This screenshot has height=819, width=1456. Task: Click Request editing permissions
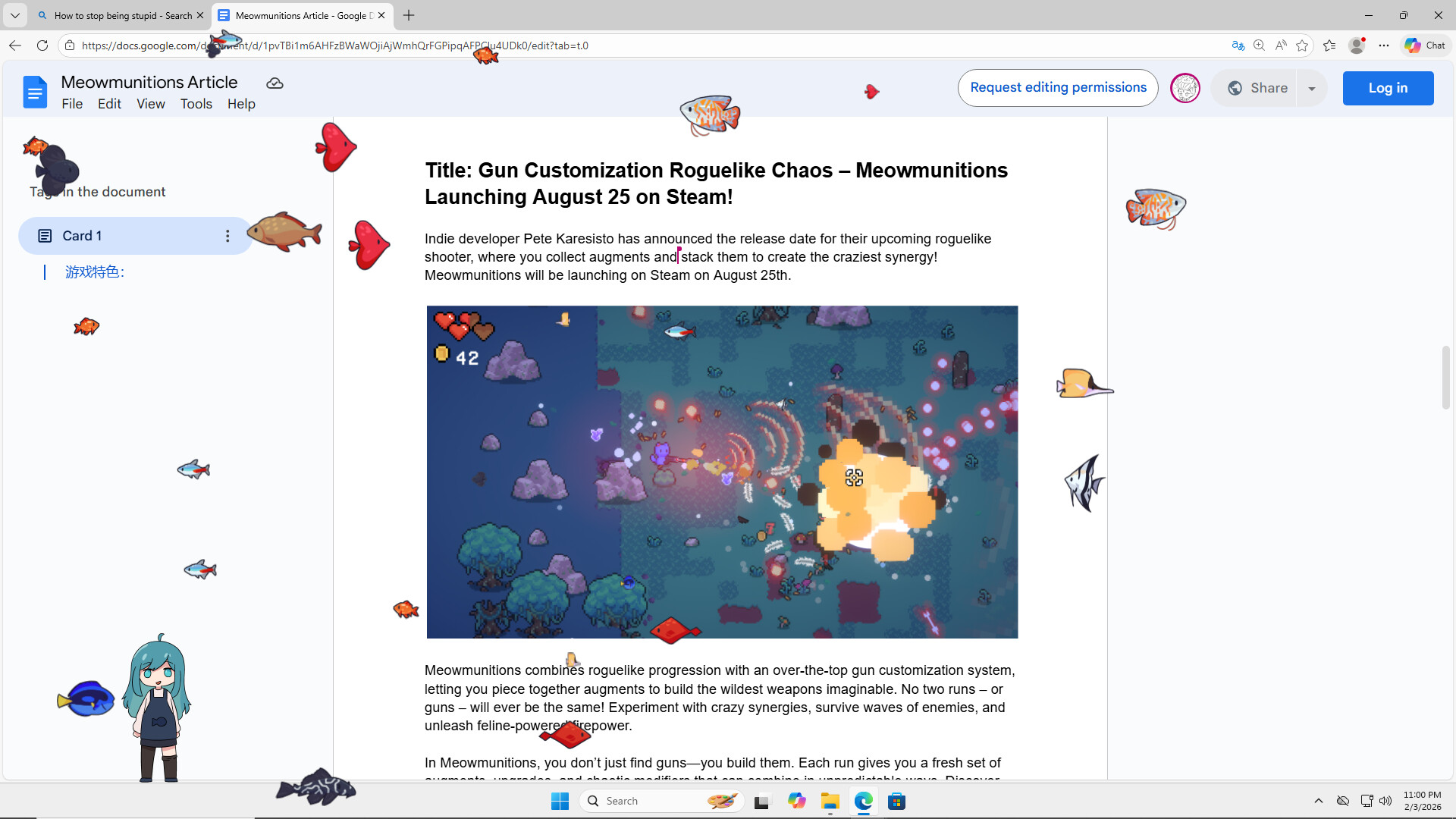[1058, 87]
